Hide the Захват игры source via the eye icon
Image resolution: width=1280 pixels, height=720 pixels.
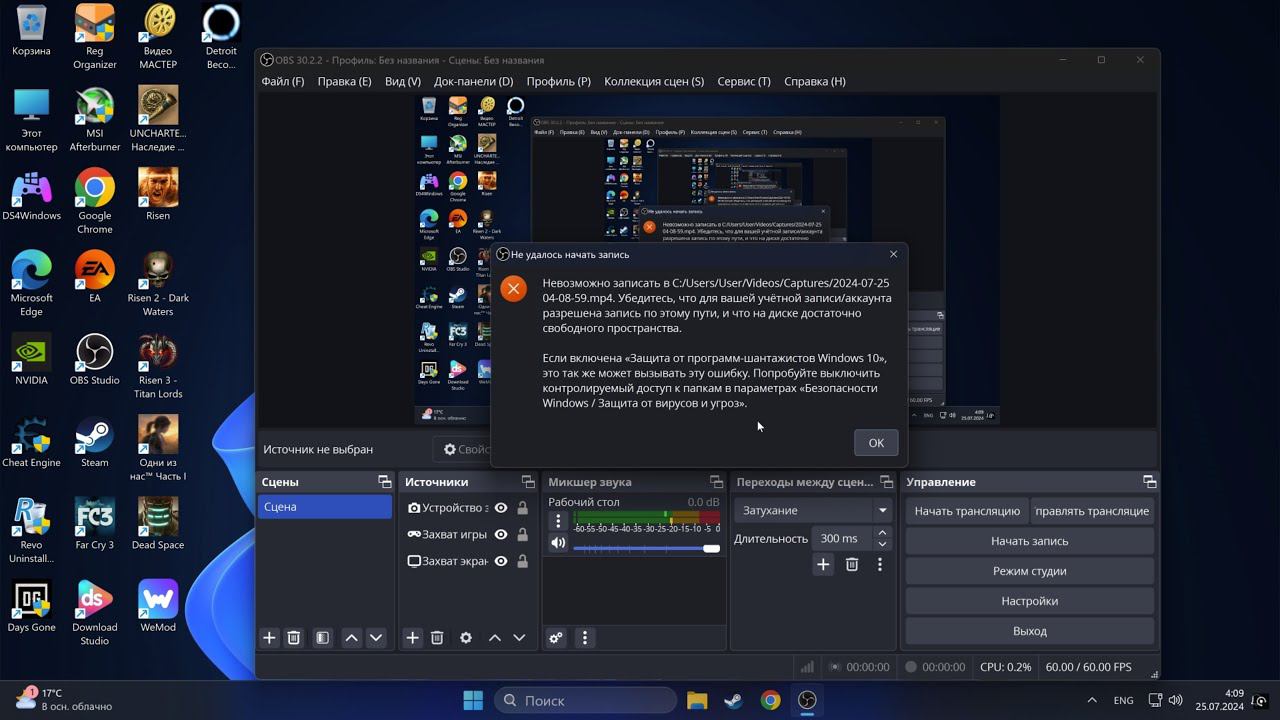click(501, 535)
